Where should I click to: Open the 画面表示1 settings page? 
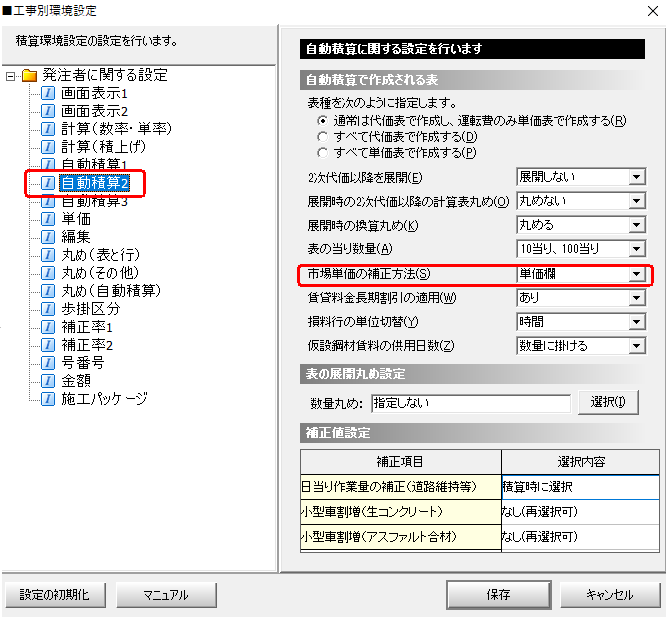tap(94, 93)
